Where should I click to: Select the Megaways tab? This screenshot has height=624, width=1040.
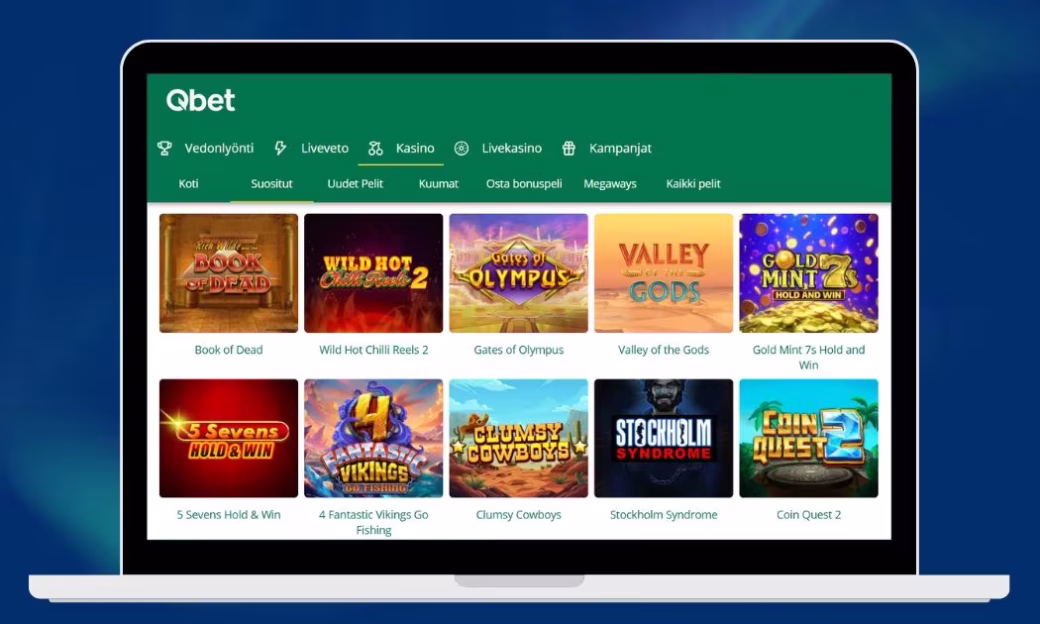coord(610,184)
